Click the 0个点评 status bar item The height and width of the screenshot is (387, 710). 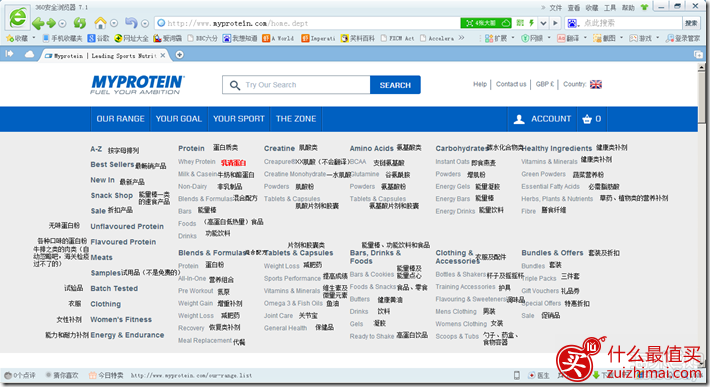(20, 375)
